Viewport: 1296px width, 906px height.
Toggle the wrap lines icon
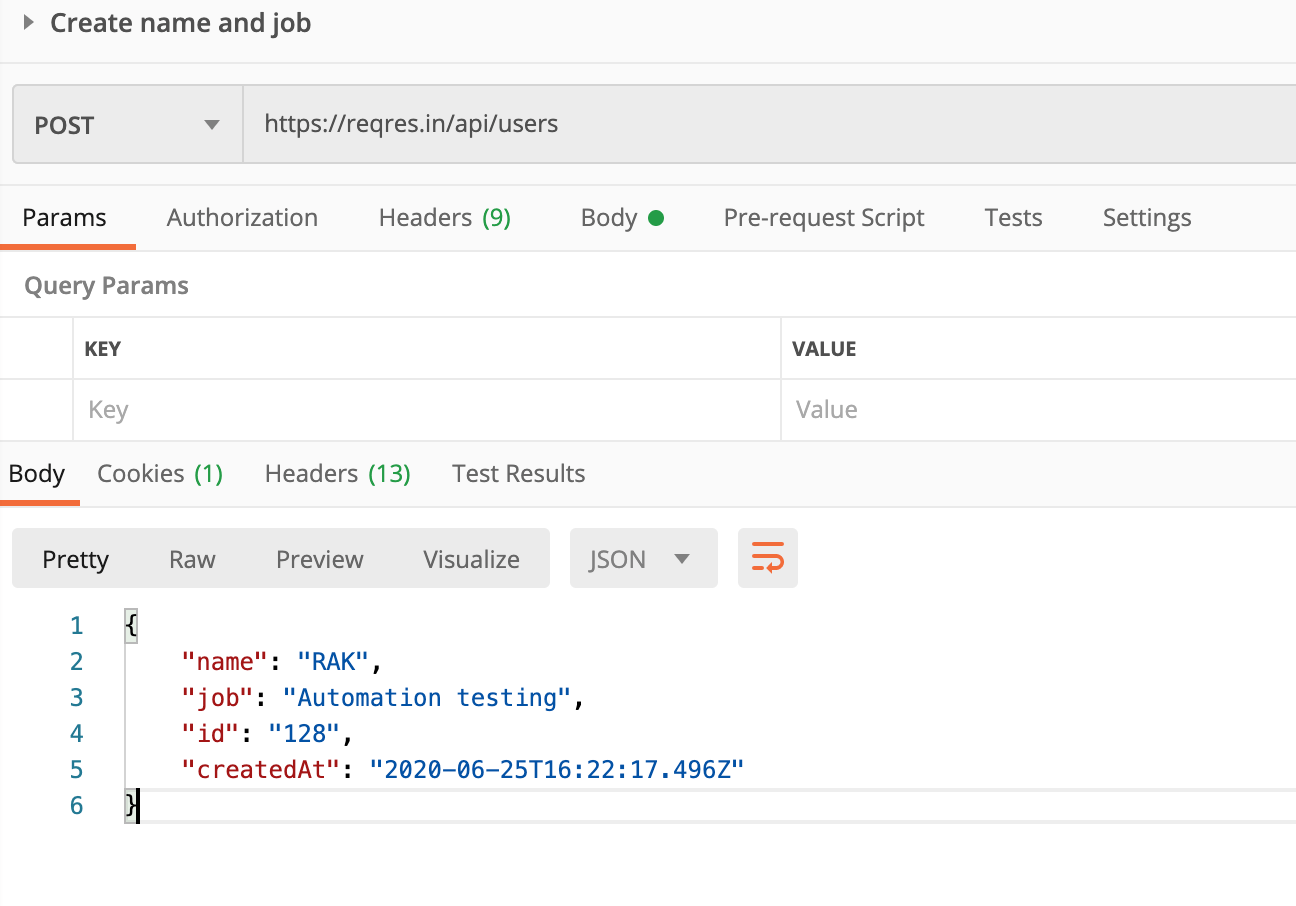pyautogui.click(x=767, y=558)
